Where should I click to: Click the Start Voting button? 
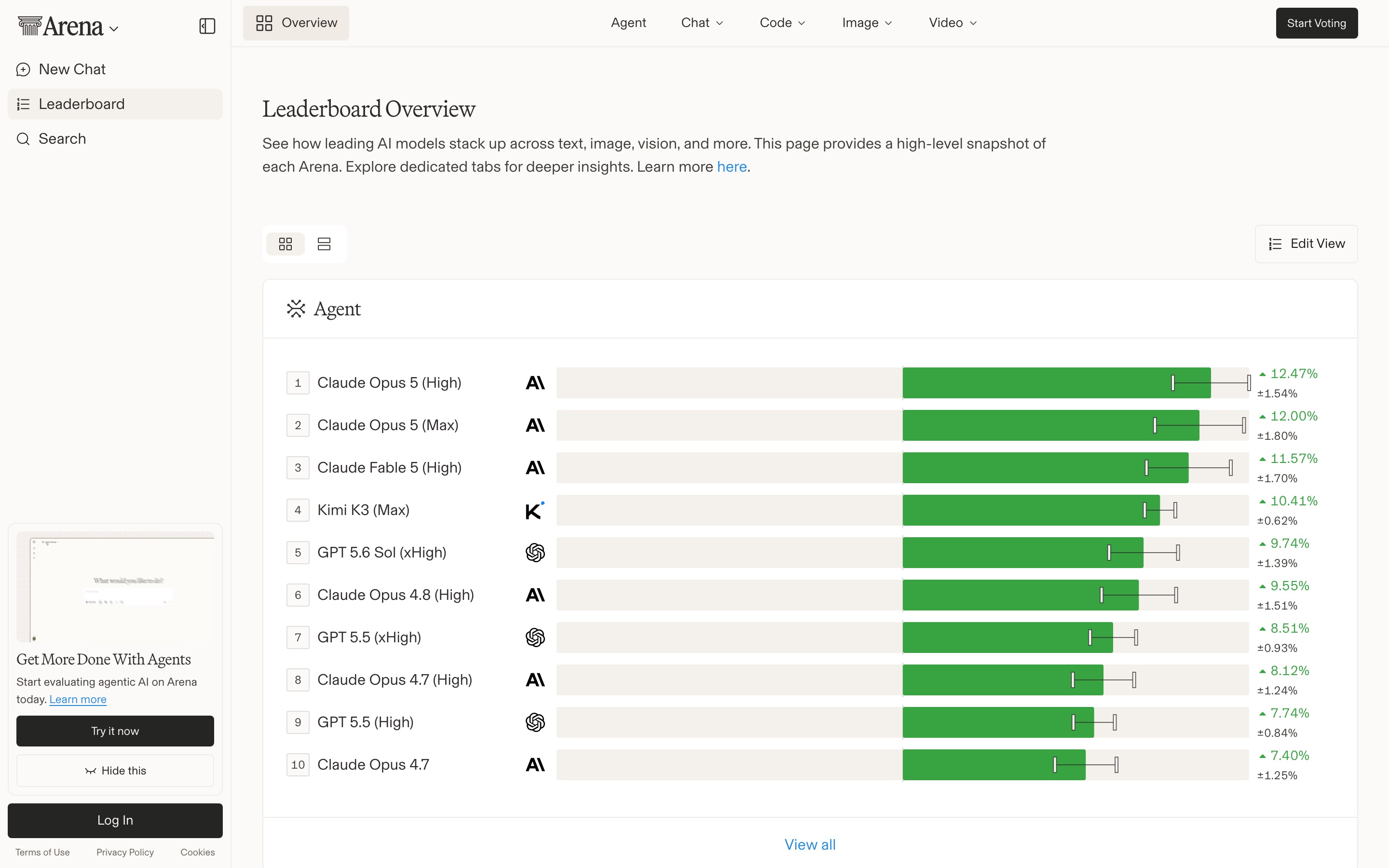(1317, 23)
